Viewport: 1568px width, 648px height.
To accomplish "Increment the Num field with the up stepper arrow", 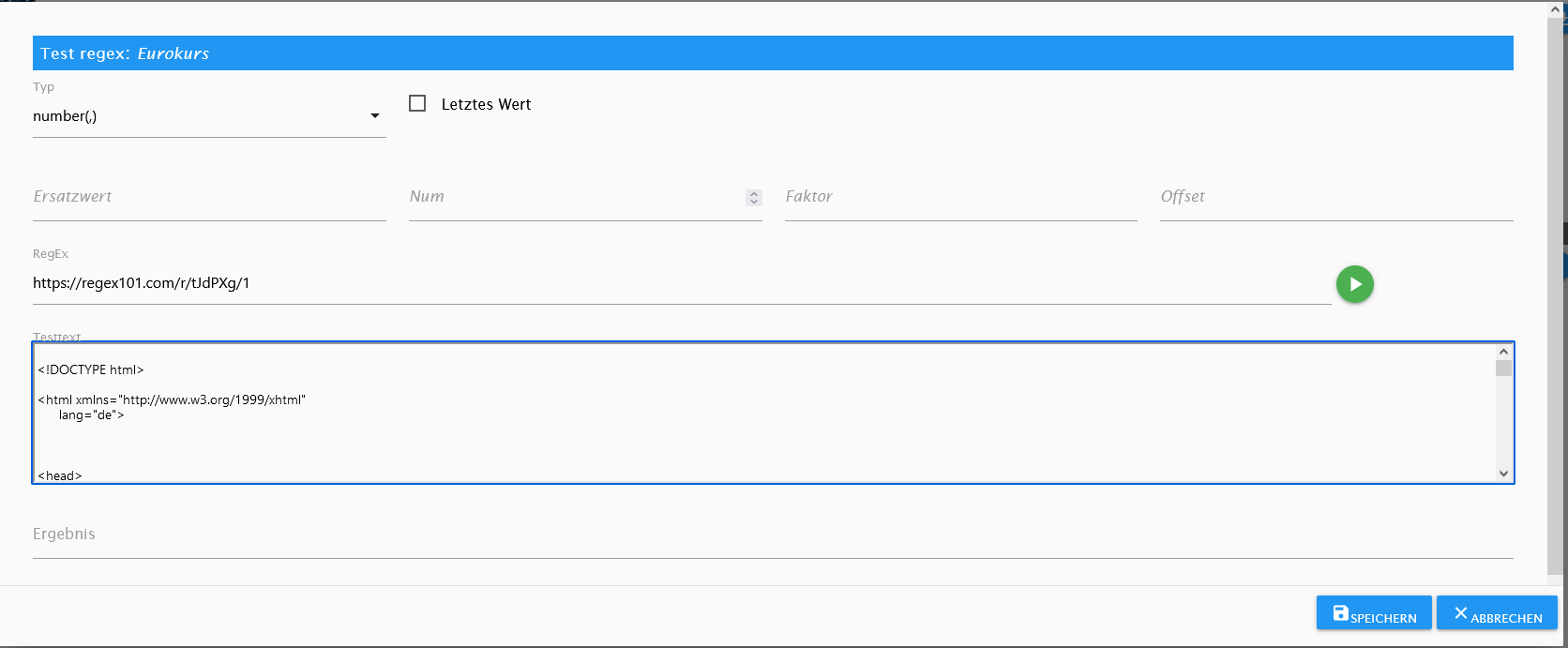I will (753, 193).
